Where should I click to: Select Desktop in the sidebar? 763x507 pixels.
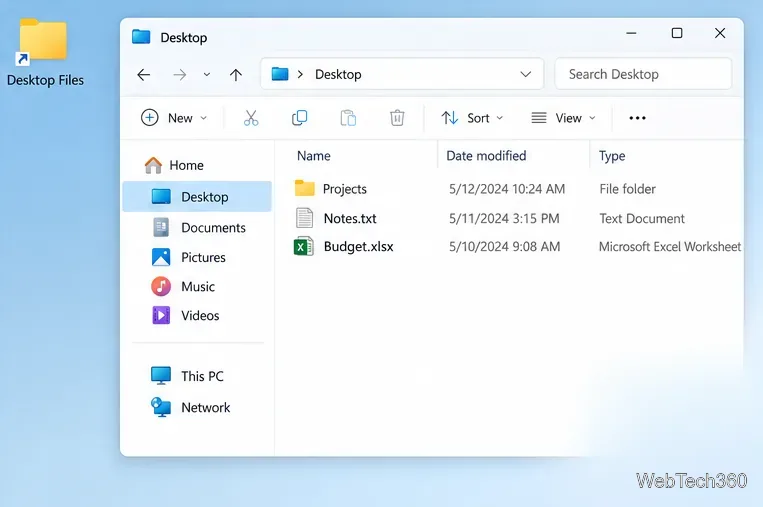(x=197, y=197)
